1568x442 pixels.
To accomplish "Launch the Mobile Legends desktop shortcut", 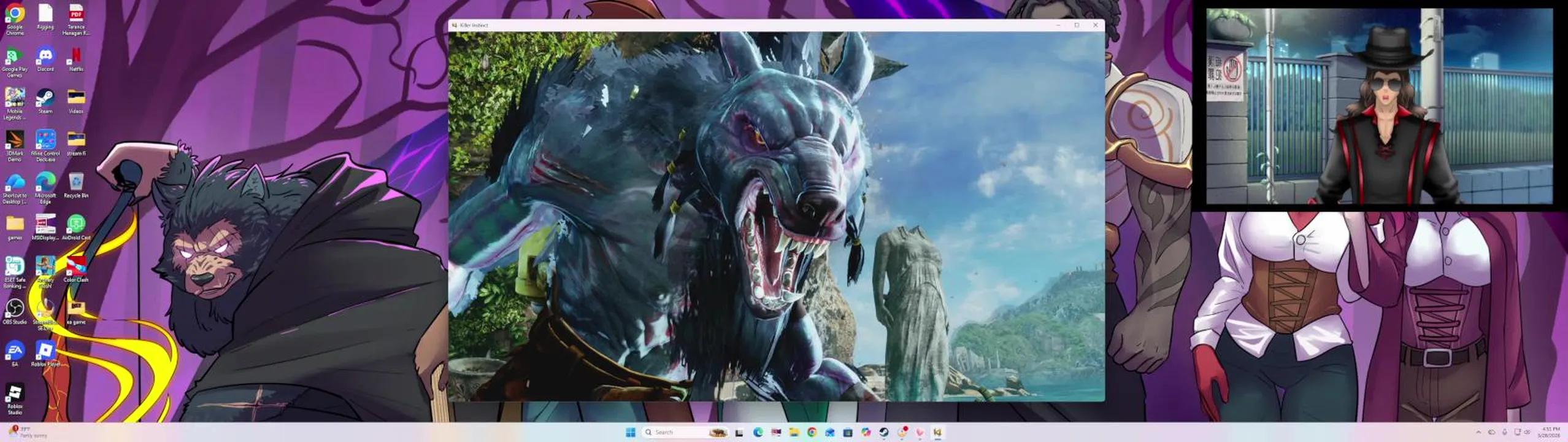I will click(x=15, y=104).
